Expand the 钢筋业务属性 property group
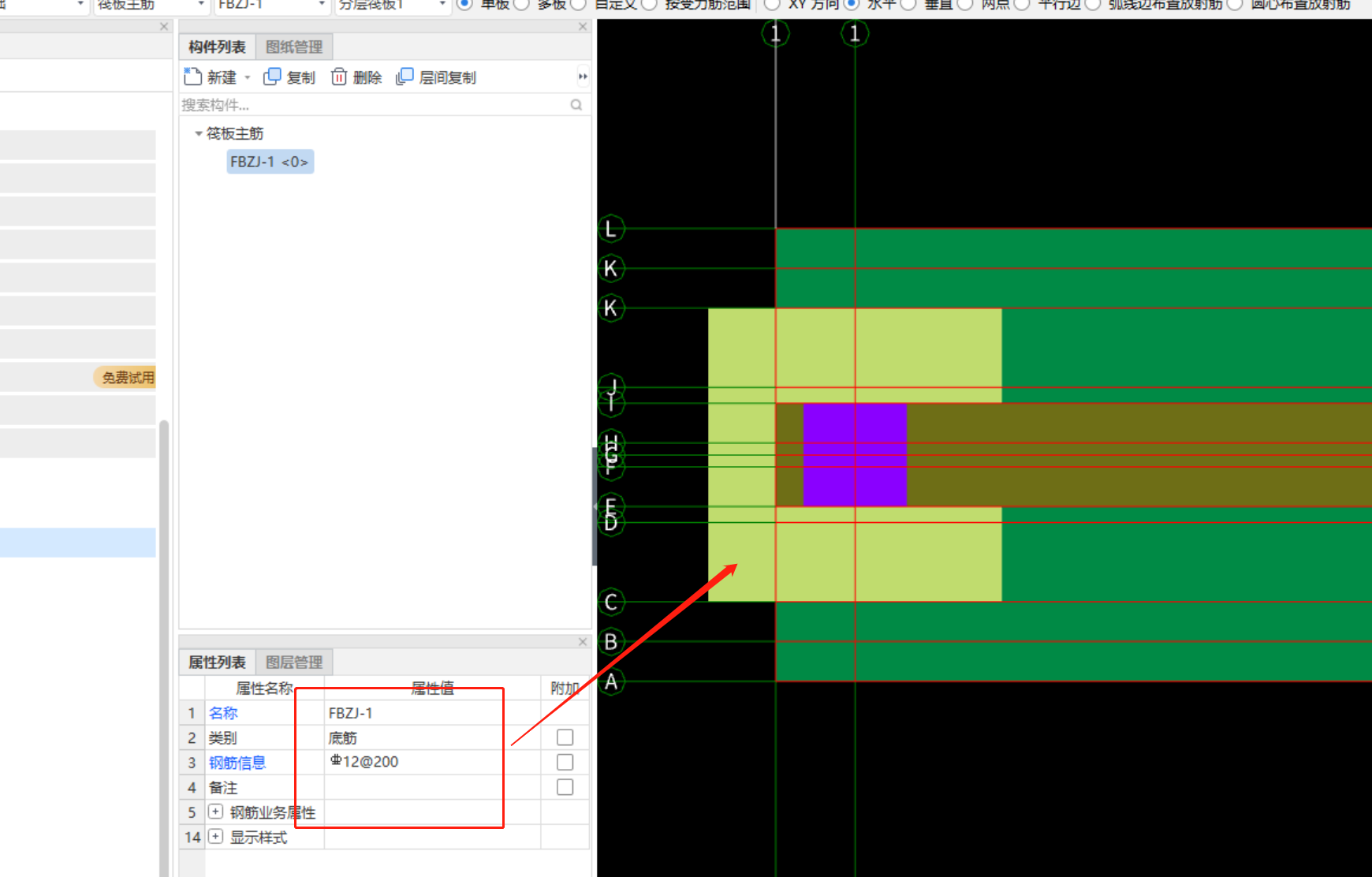 [215, 812]
